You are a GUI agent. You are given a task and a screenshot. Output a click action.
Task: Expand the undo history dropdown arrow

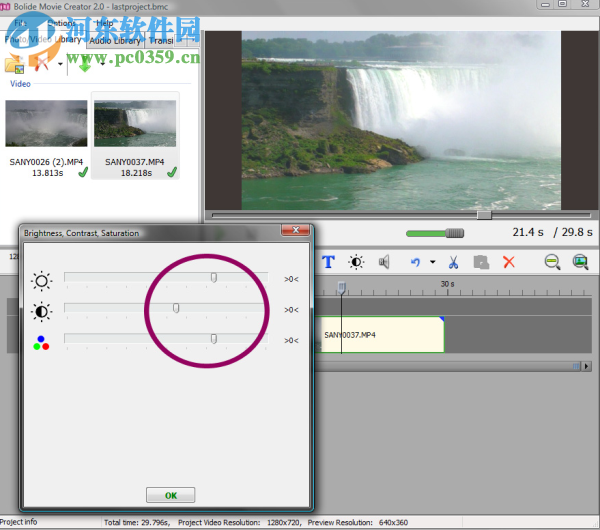point(432,262)
